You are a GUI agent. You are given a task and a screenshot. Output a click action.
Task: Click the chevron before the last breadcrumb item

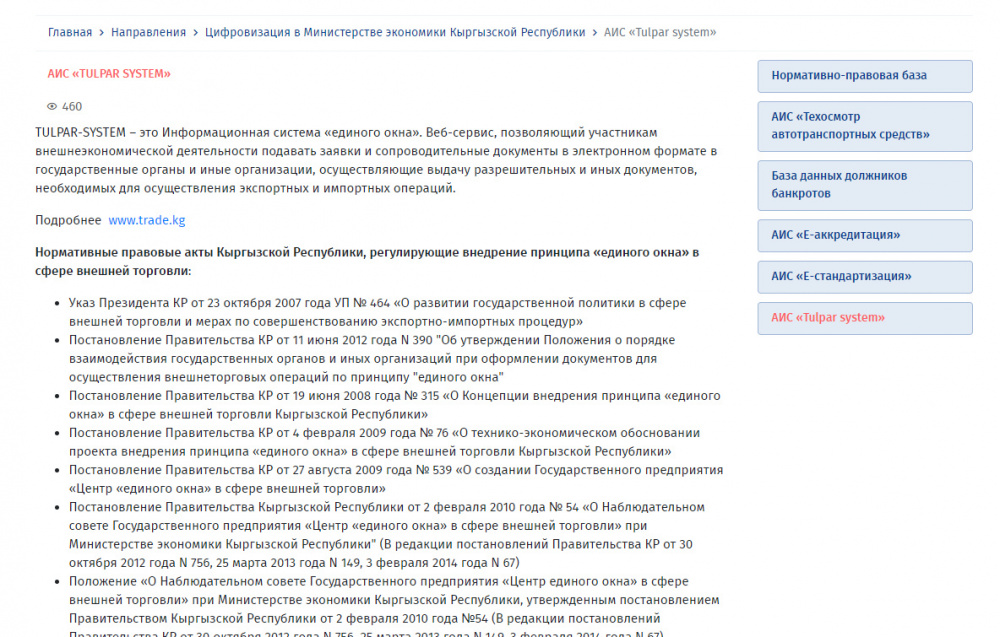click(x=595, y=32)
